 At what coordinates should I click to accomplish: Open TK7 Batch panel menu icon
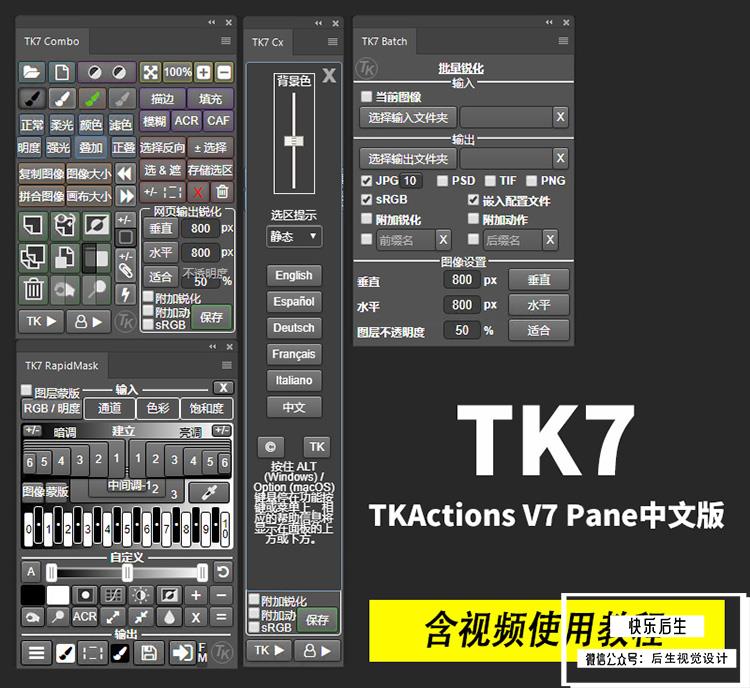563,41
